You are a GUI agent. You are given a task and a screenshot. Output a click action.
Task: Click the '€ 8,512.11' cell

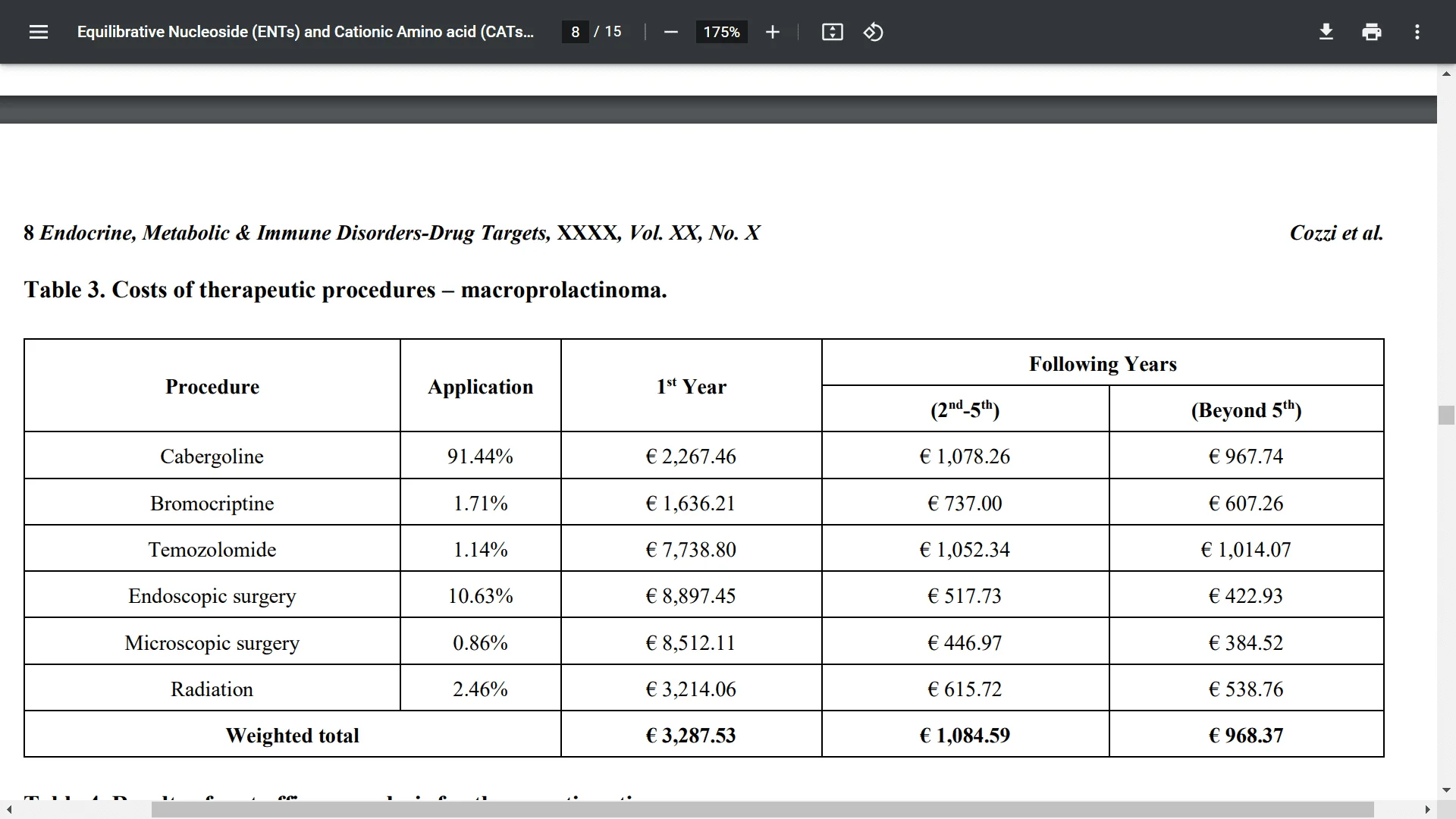(691, 643)
